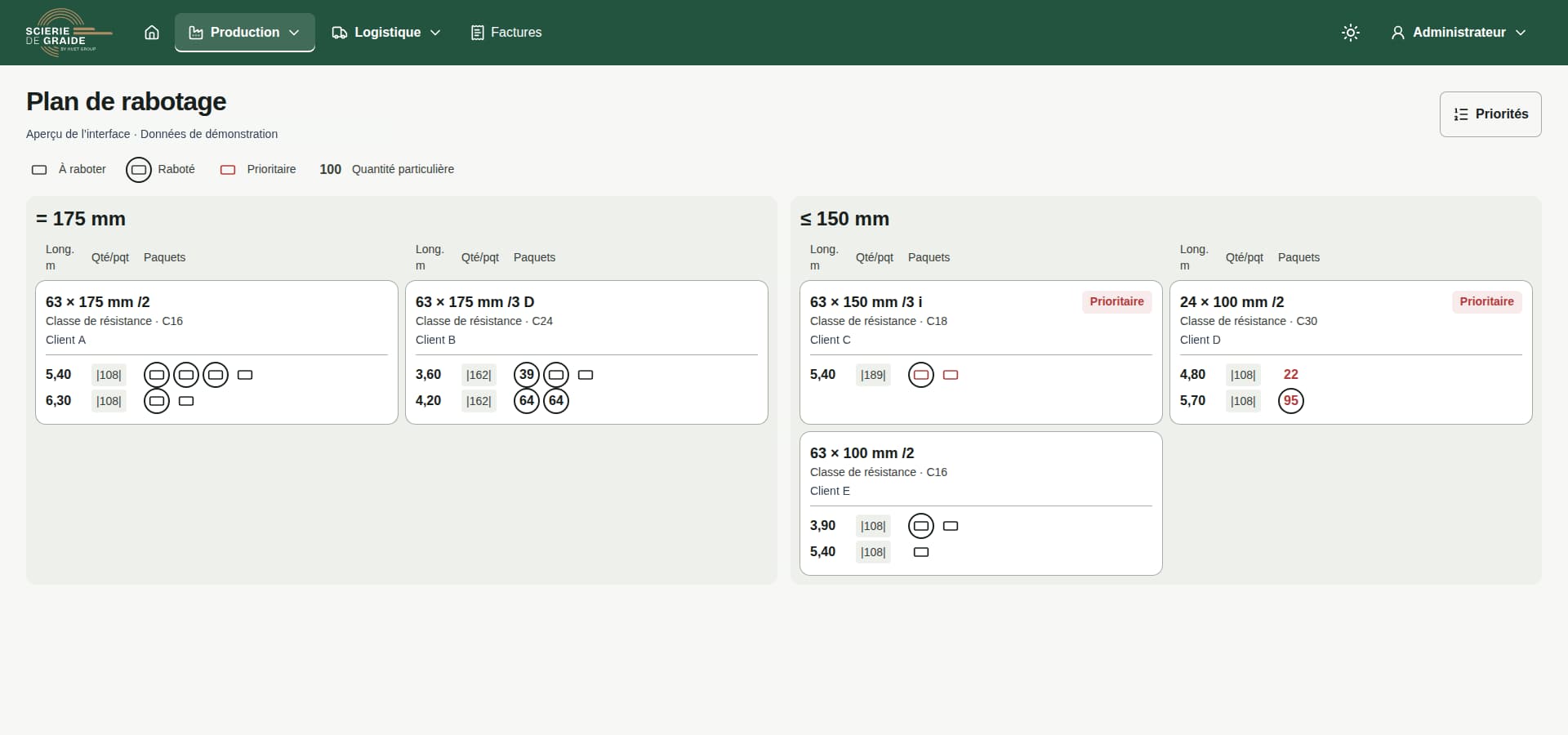This screenshot has width=1568, height=735.
Task: Click the red Prioritaire legend icon
Action: pos(228,170)
